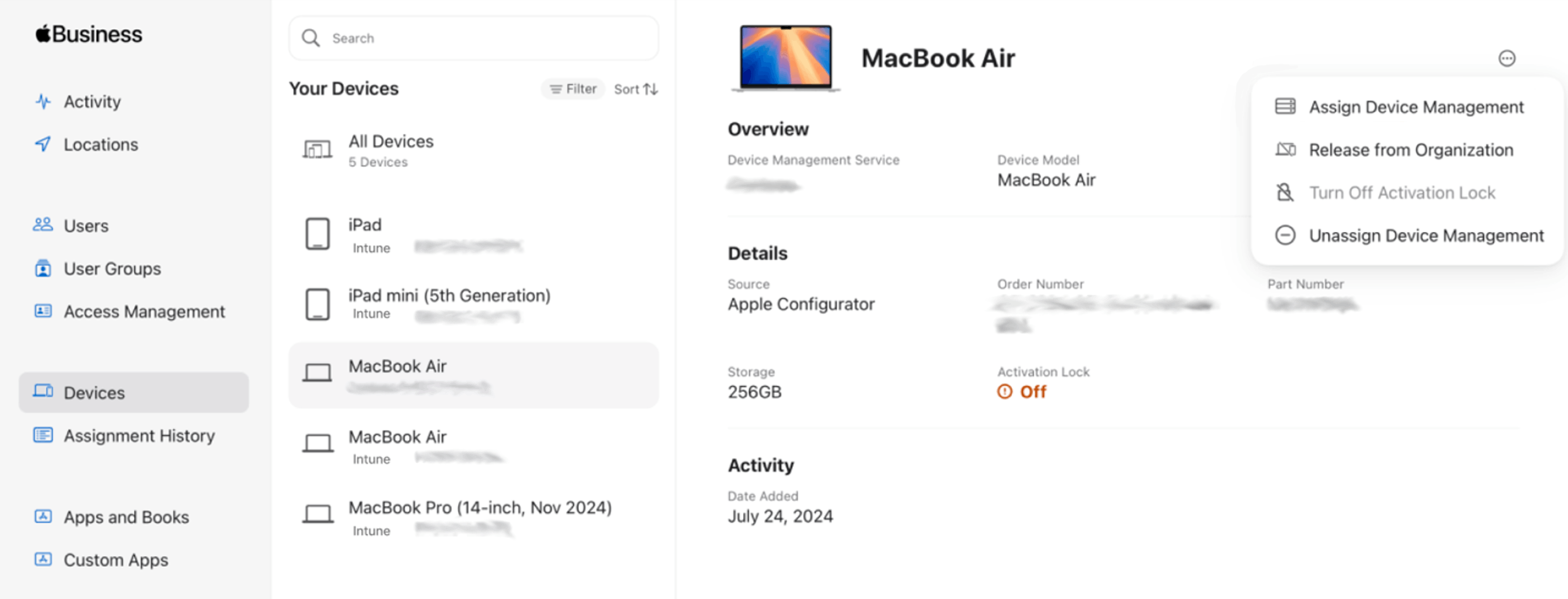
Task: Select MacBook Pro (14-inch, Nov 2024)
Action: point(479,516)
